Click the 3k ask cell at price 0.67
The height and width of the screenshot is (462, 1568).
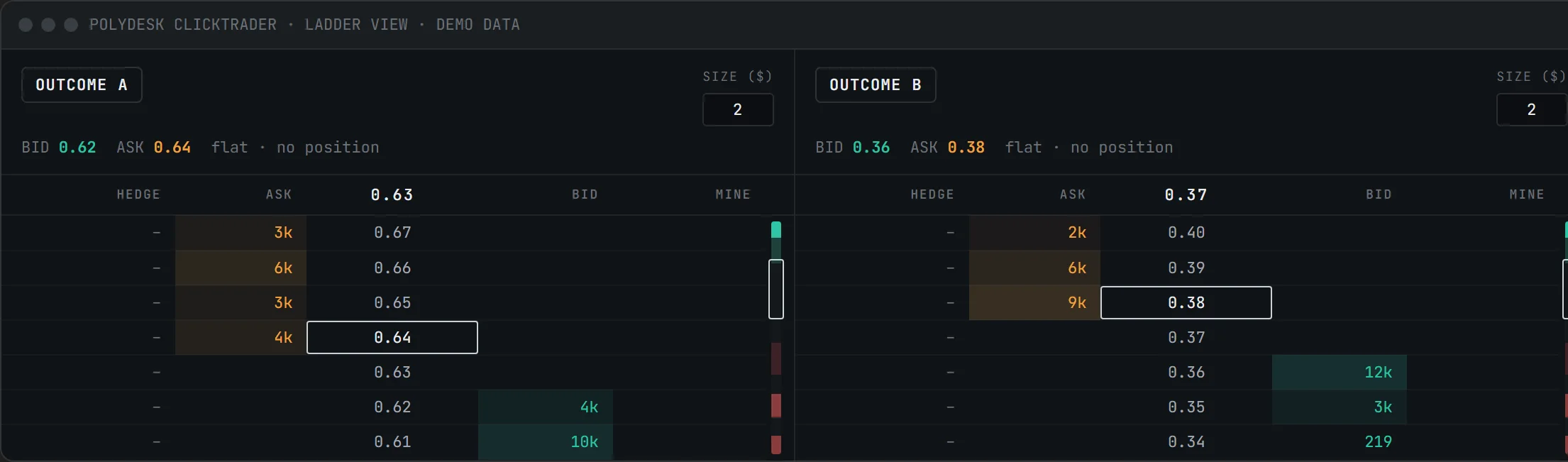241,233
